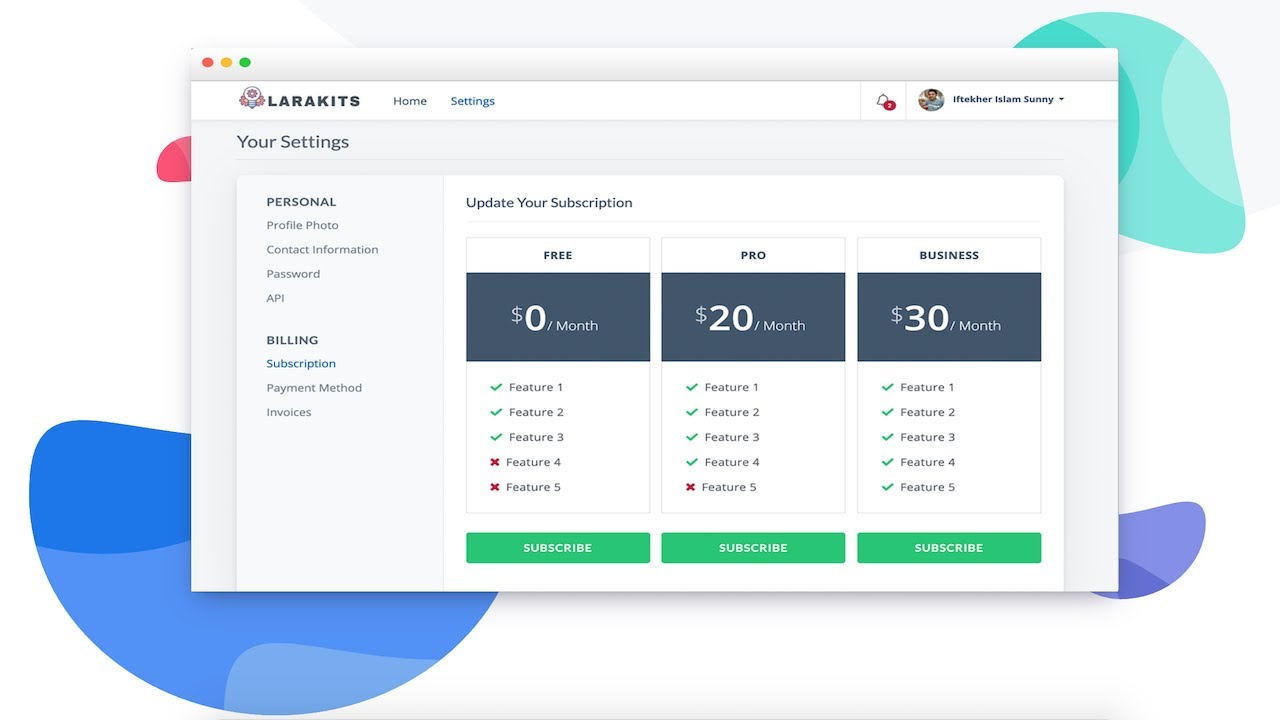Image resolution: width=1280 pixels, height=720 pixels.
Task: Go to the Home nav item
Action: pos(410,101)
